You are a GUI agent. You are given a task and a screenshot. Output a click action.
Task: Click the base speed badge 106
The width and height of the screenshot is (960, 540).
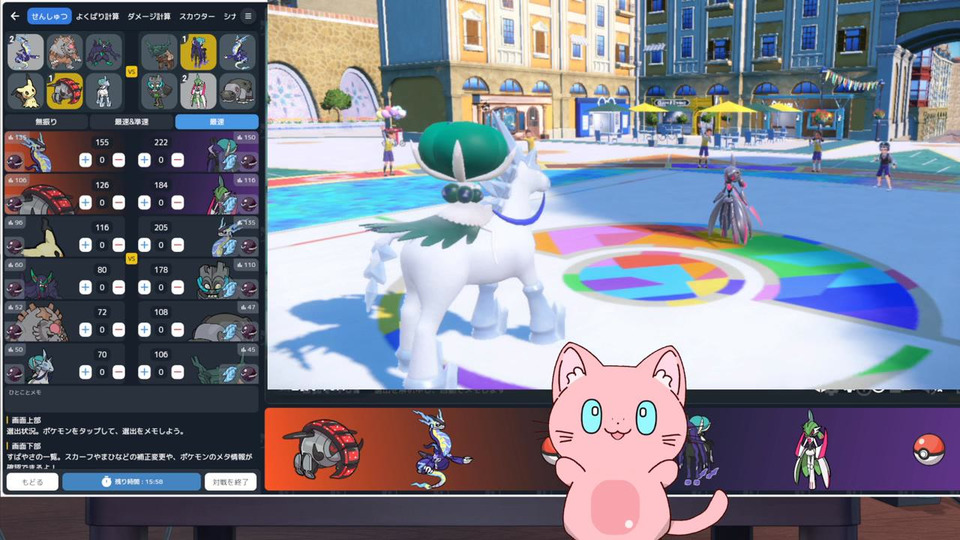(x=17, y=180)
